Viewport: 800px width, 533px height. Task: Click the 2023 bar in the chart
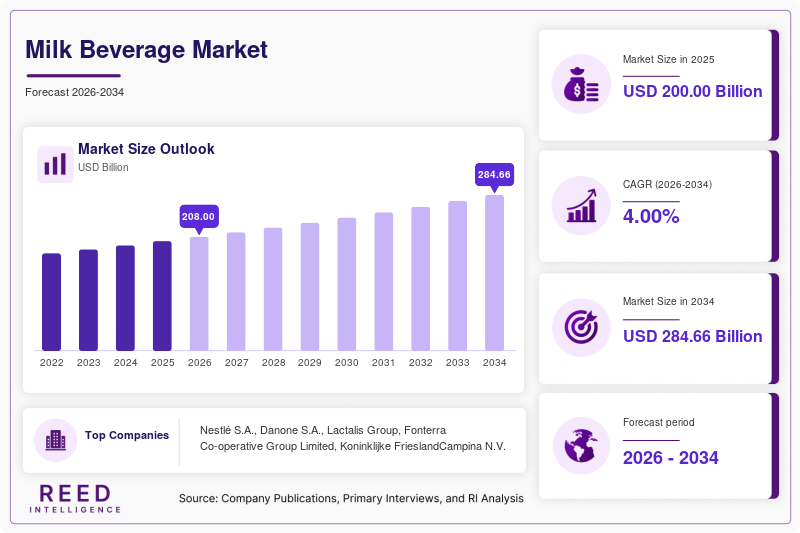(x=88, y=300)
